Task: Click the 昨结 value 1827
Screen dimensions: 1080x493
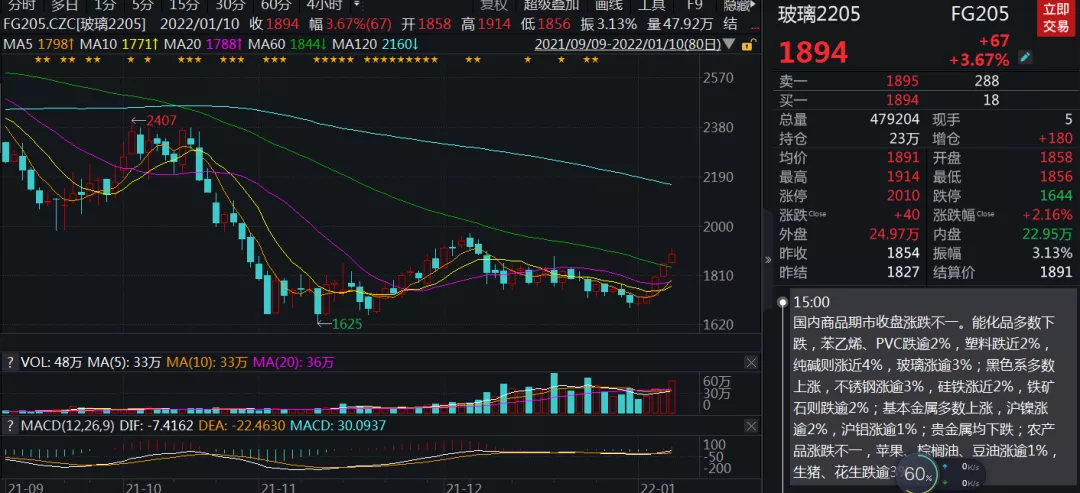Action: [x=902, y=273]
